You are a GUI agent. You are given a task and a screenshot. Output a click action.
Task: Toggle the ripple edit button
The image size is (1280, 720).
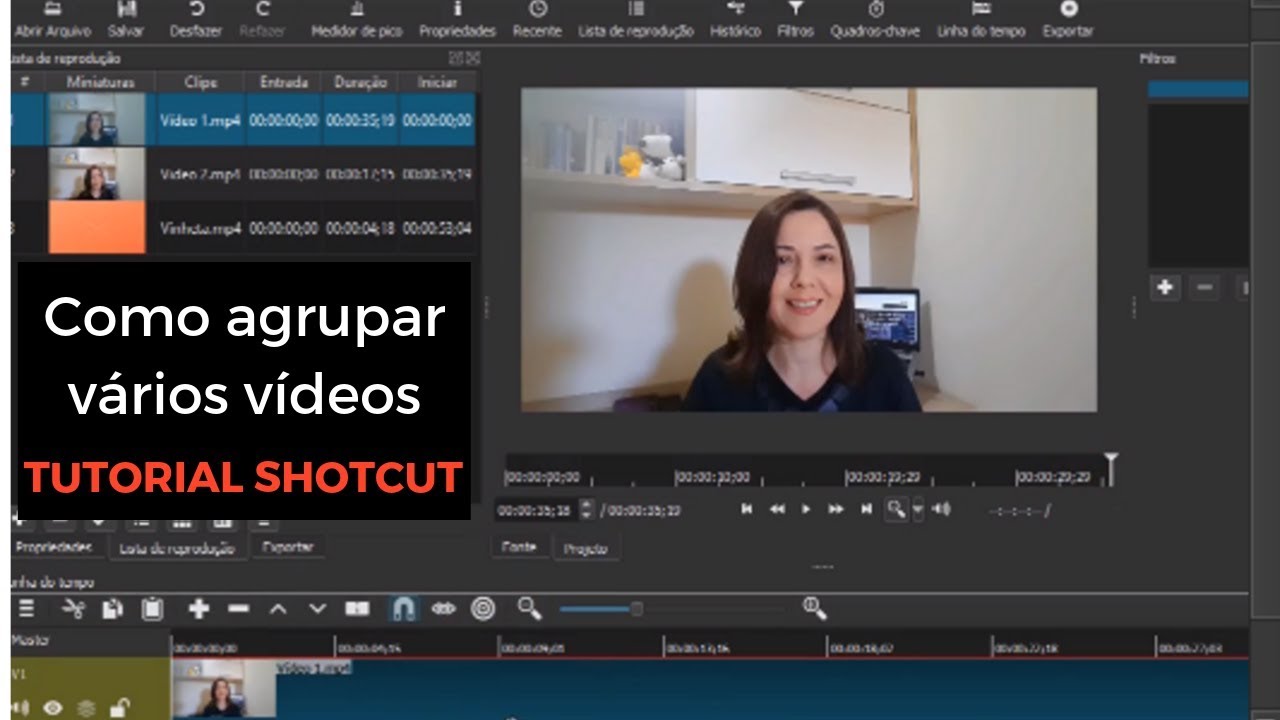pyautogui.click(x=443, y=608)
